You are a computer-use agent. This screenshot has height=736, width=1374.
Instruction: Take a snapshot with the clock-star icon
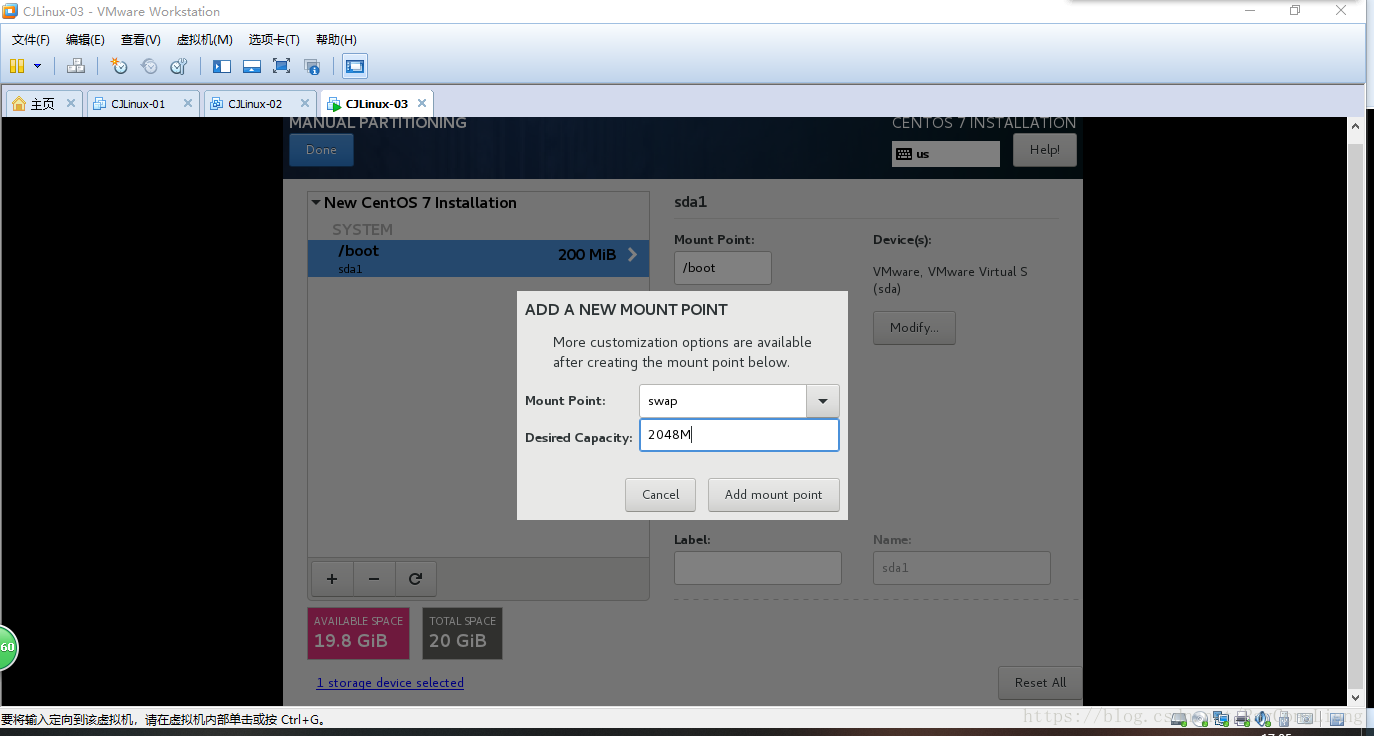(x=119, y=66)
